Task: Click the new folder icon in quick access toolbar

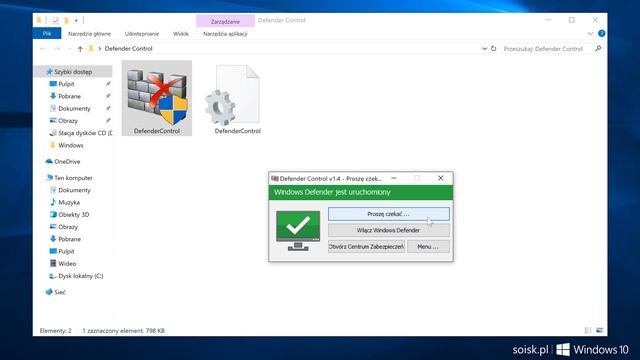Action: coord(66,20)
